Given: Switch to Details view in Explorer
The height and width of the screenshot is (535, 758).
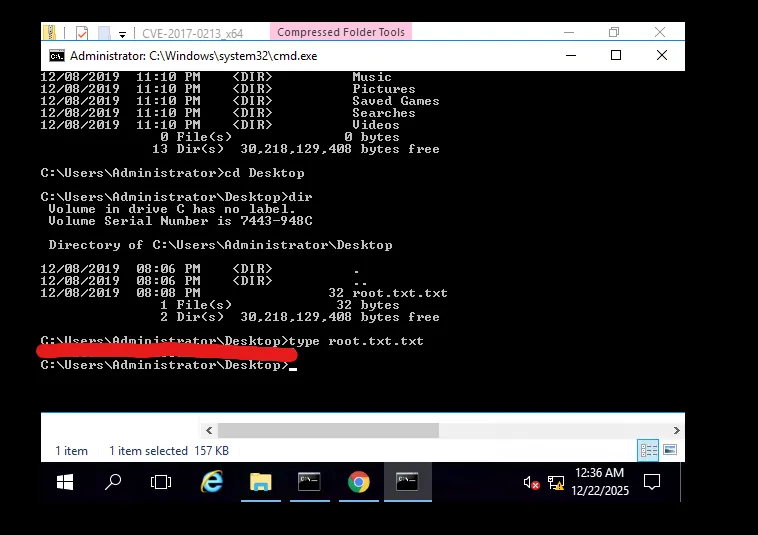Looking at the screenshot, I should point(648,451).
